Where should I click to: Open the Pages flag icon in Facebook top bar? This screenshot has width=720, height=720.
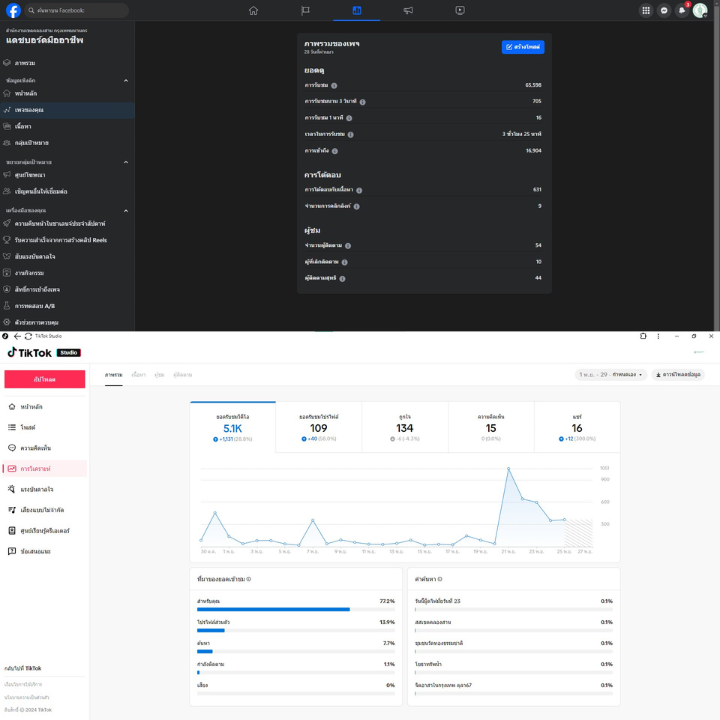(x=305, y=10)
